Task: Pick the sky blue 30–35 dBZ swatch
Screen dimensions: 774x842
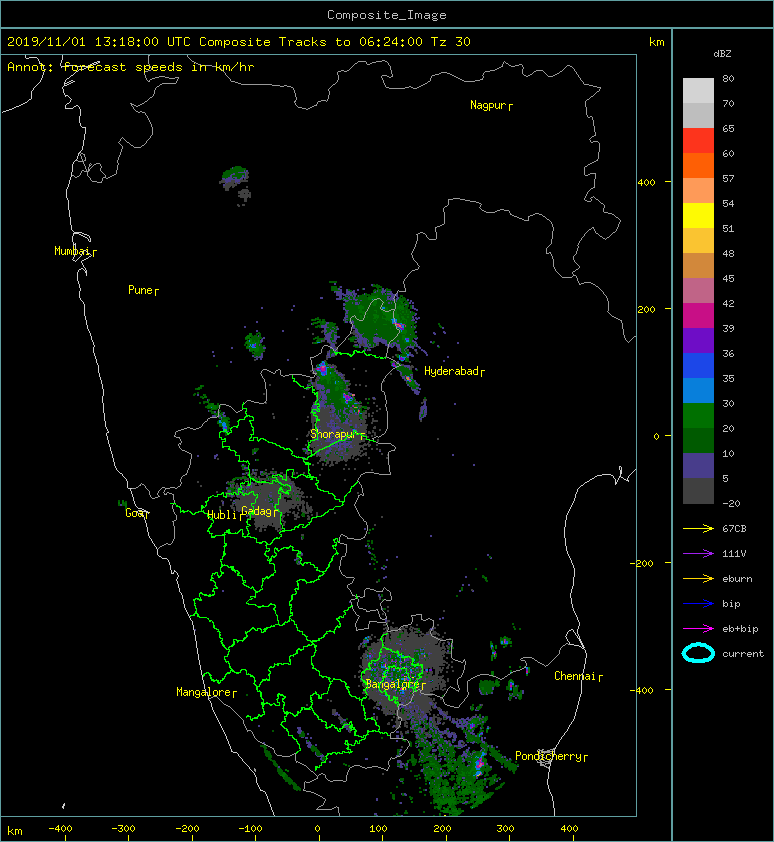Action: [x=698, y=391]
